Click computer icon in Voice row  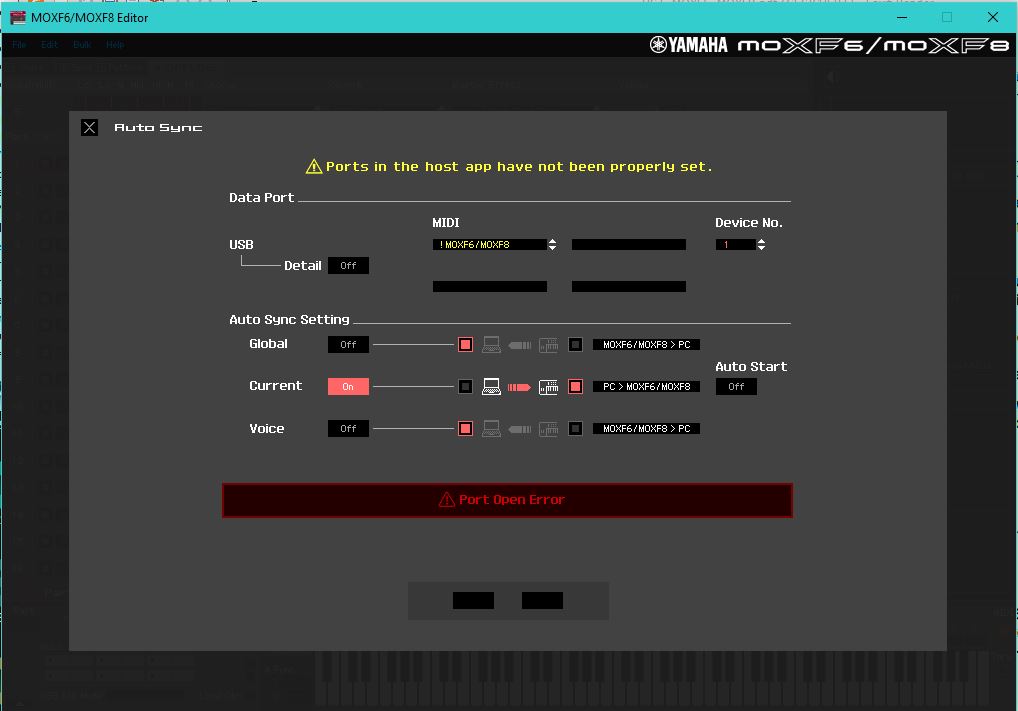[491, 429]
